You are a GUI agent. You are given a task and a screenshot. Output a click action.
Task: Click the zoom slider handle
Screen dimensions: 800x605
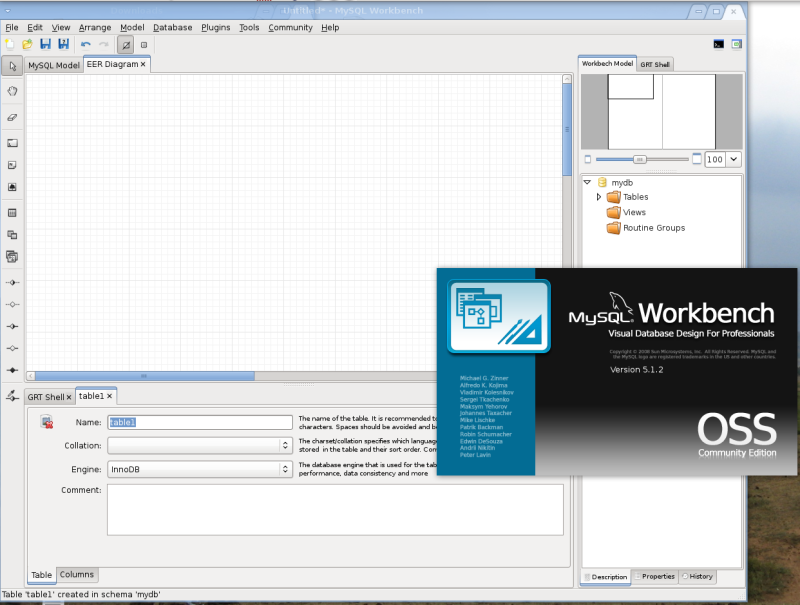[639, 160]
